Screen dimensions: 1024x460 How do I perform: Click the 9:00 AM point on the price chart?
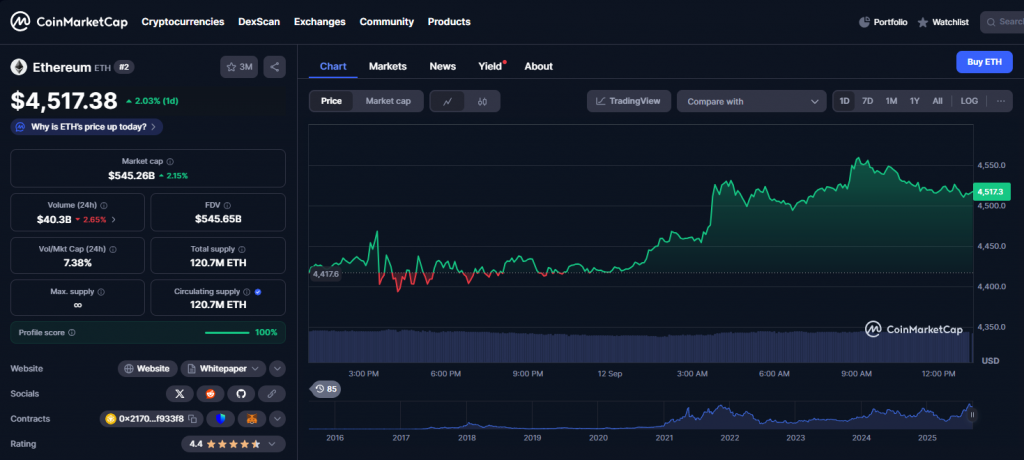[856, 374]
